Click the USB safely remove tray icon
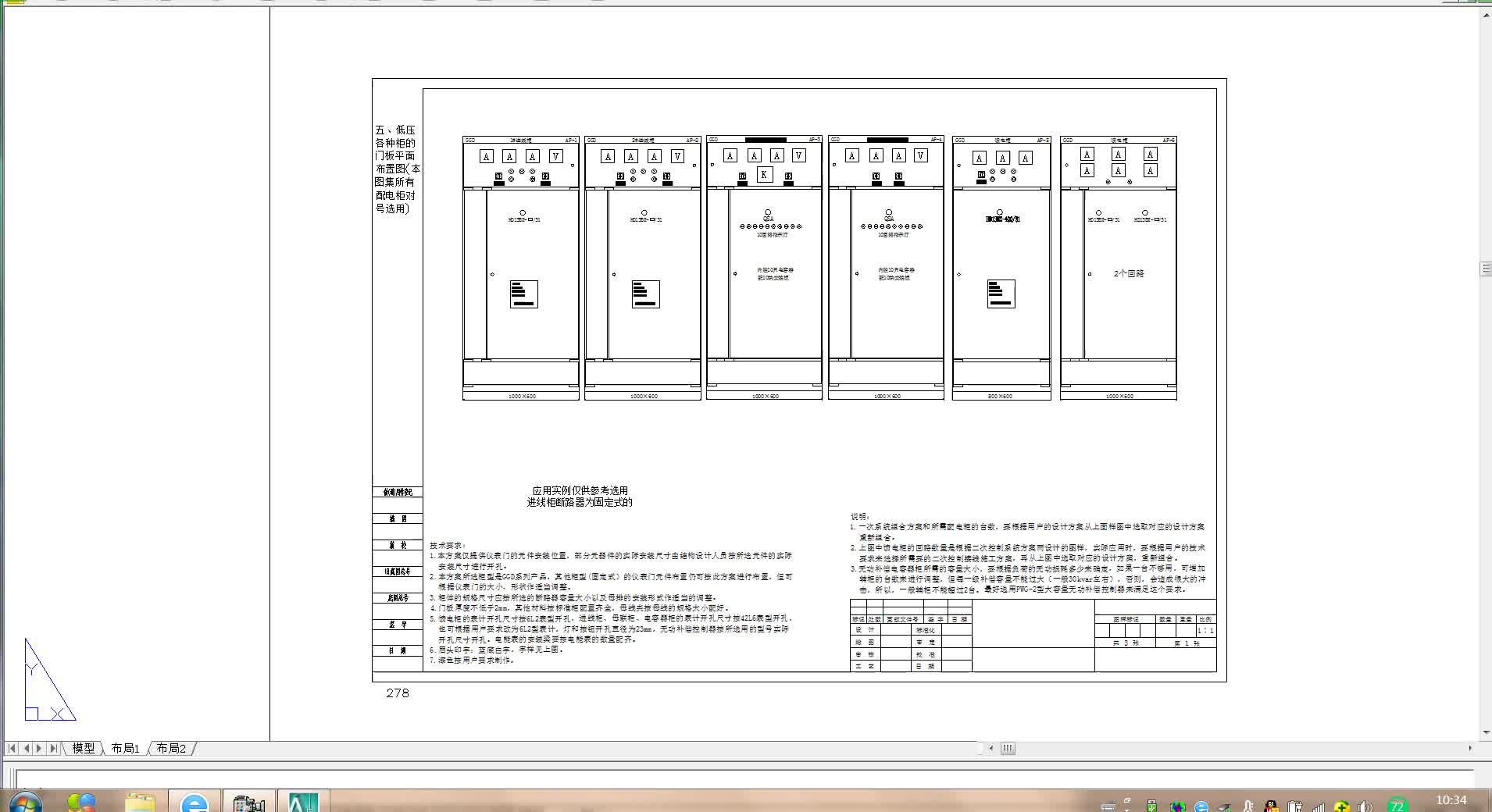The height and width of the screenshot is (812, 1492). click(1151, 807)
